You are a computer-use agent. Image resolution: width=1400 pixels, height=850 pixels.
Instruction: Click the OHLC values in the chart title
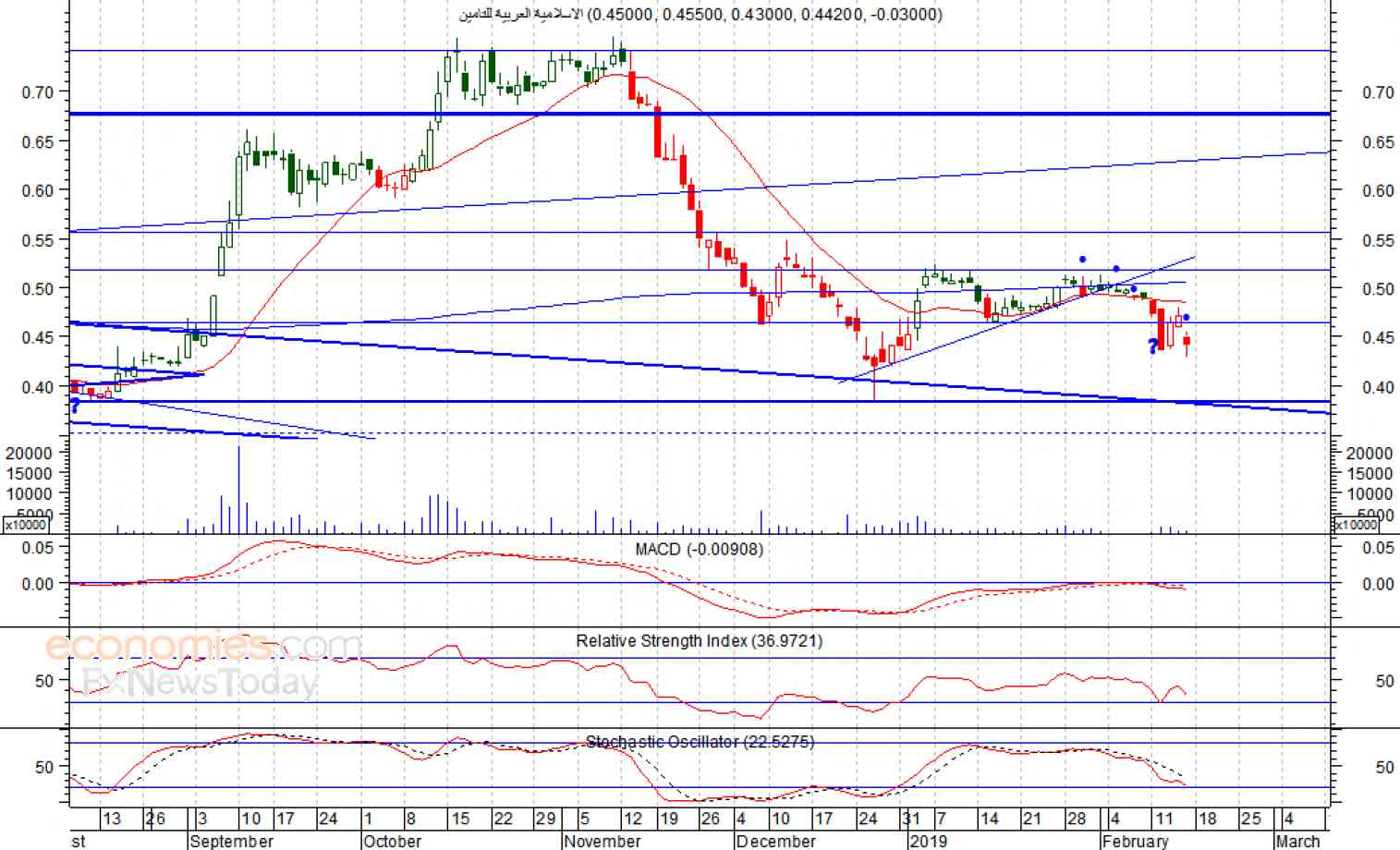[x=764, y=14]
